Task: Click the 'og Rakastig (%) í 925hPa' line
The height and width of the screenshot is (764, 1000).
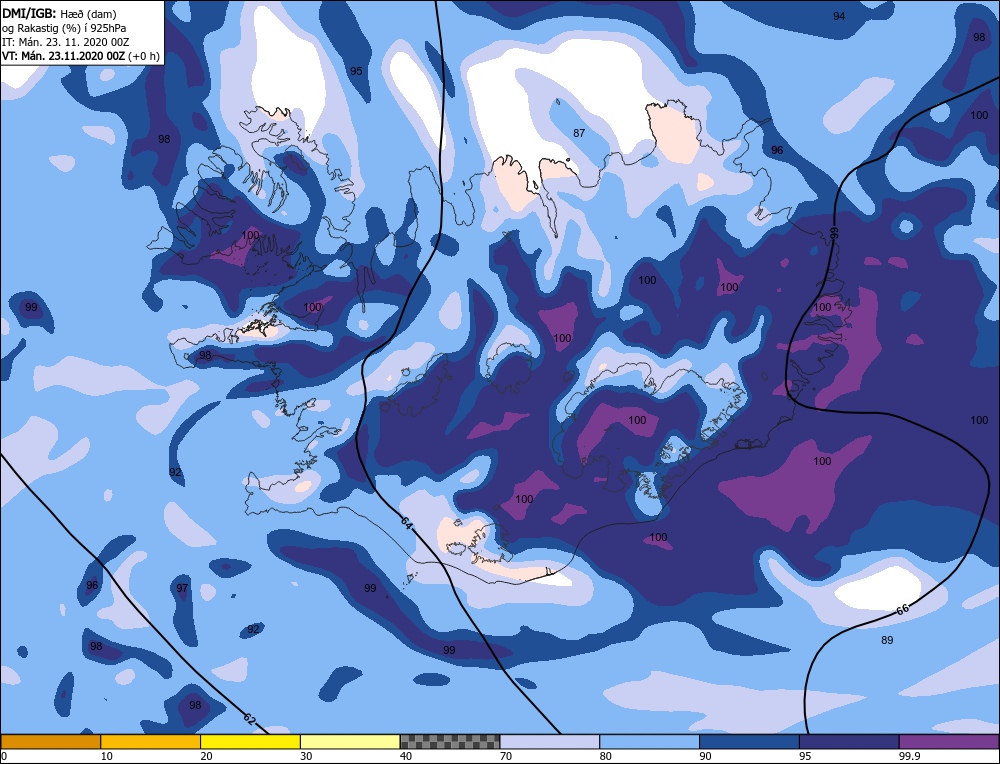Action: pyautogui.click(x=64, y=28)
